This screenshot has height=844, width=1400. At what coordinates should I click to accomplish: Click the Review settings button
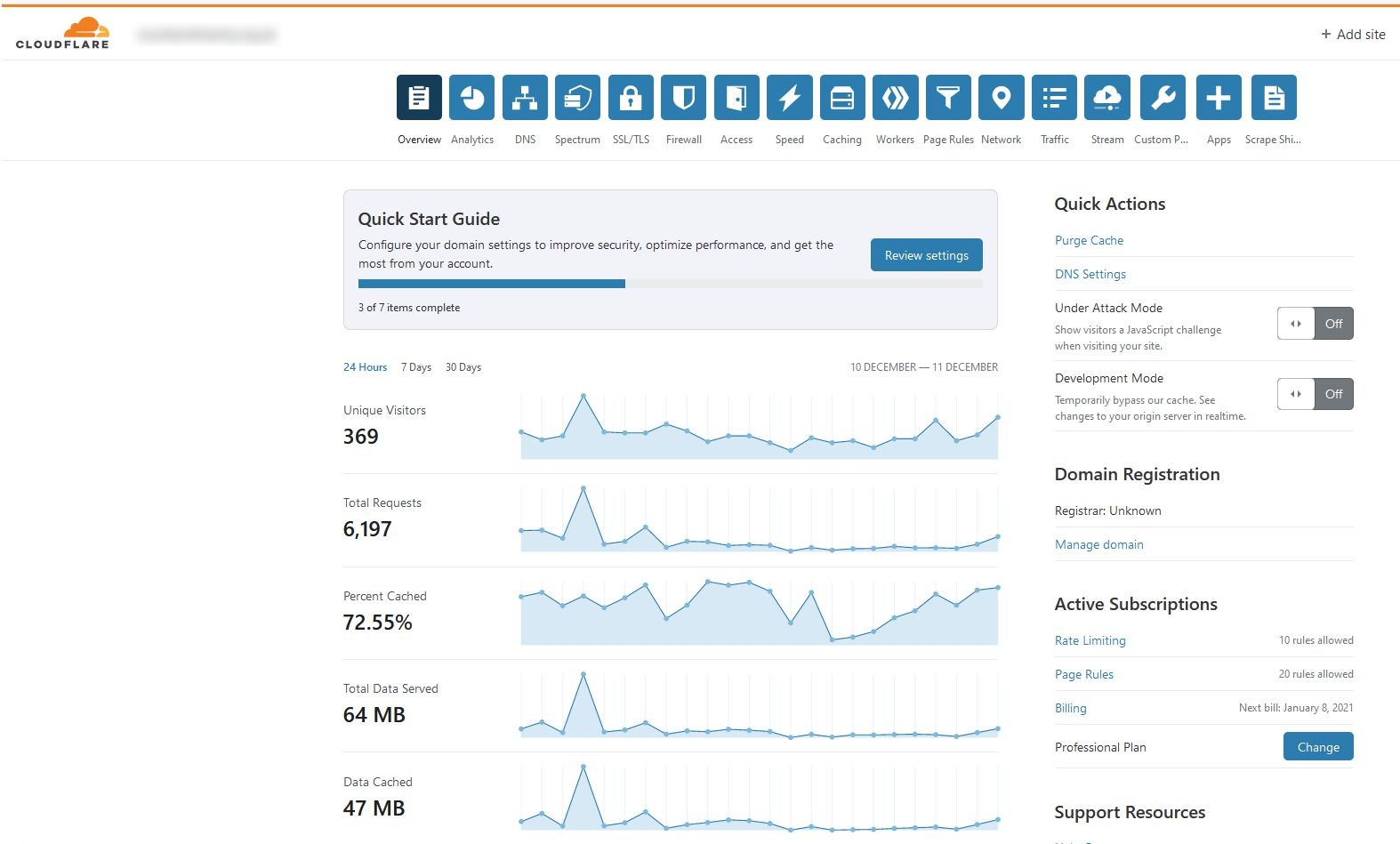(x=926, y=255)
